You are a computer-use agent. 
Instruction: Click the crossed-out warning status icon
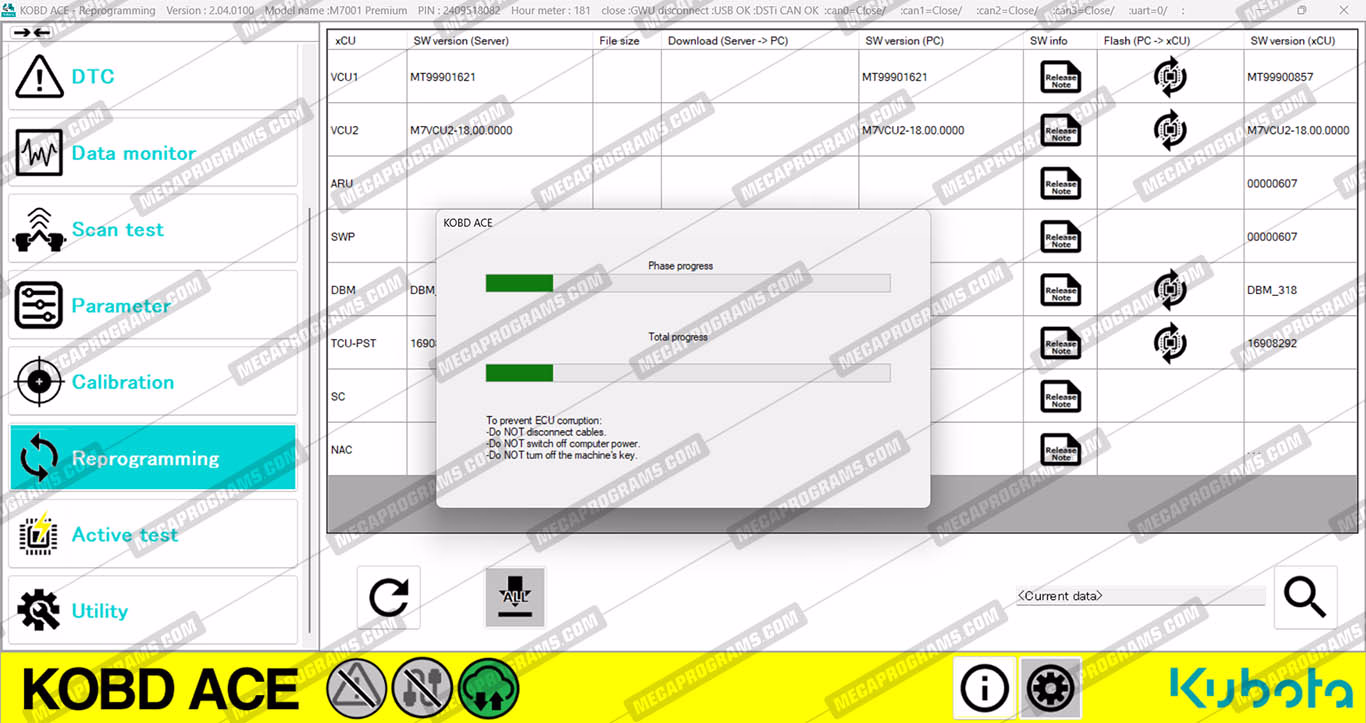(x=357, y=688)
